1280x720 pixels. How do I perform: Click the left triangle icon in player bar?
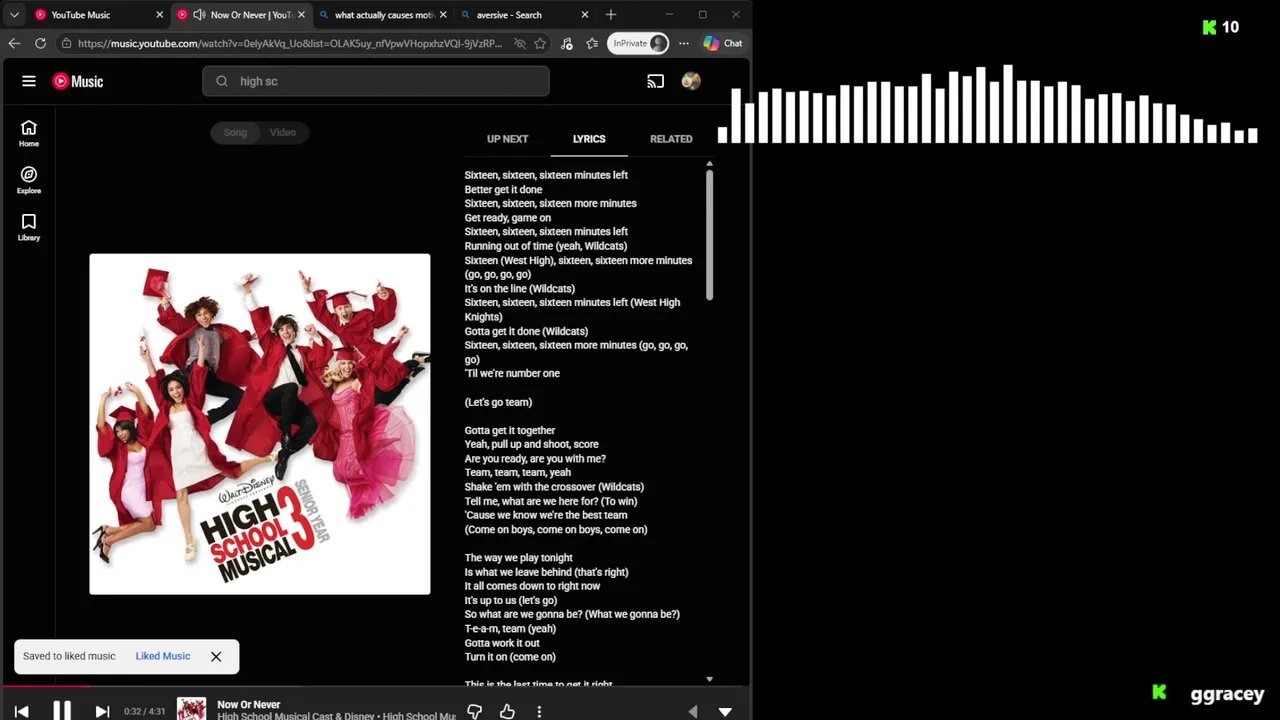(x=692, y=711)
